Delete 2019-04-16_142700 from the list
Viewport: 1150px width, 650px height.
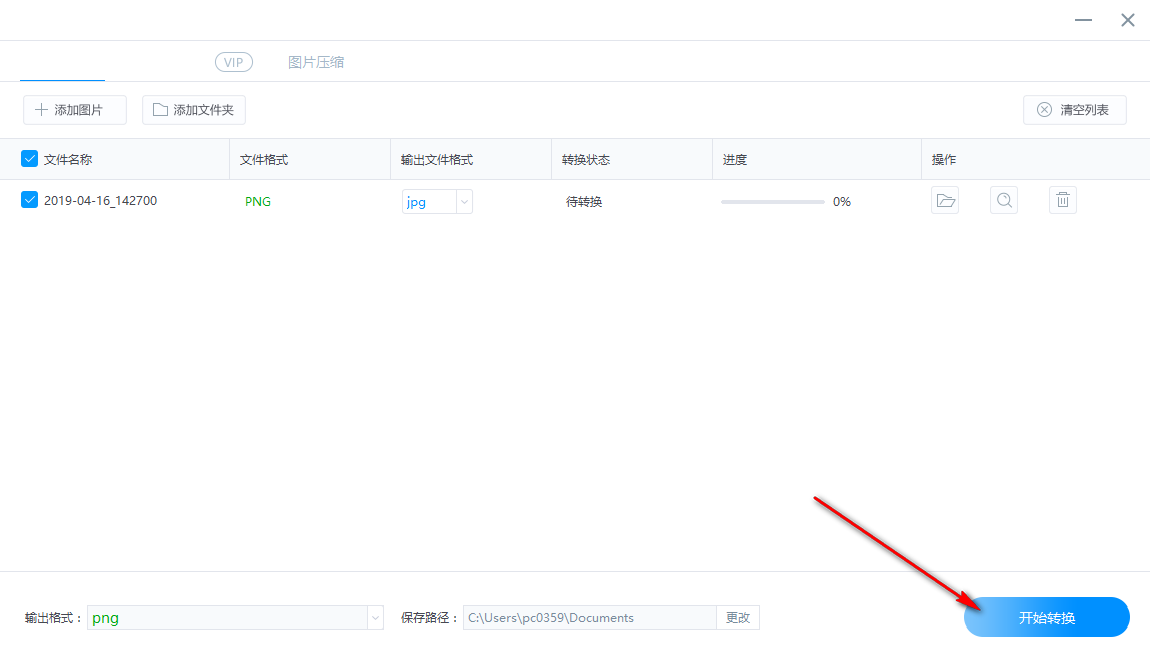pos(1062,200)
